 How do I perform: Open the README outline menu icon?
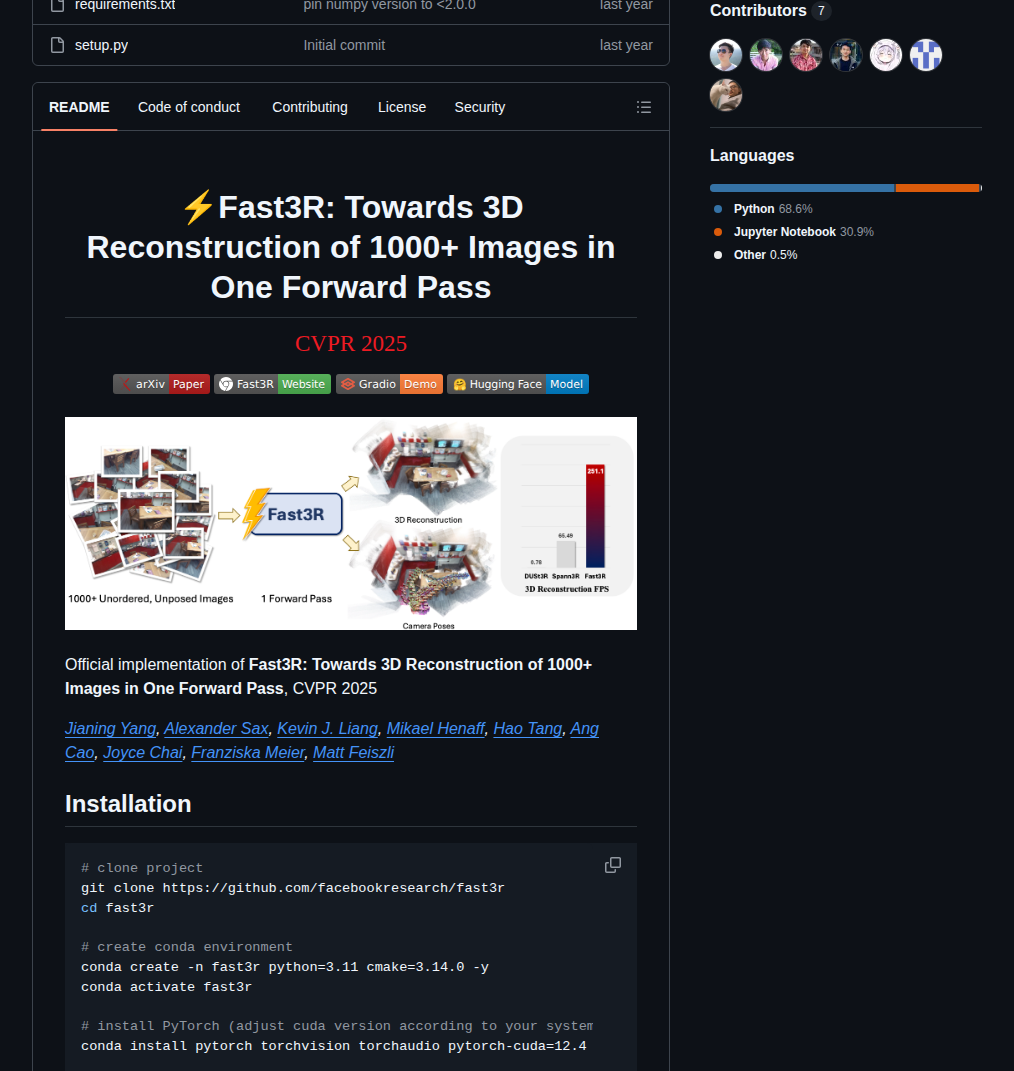click(x=643, y=107)
